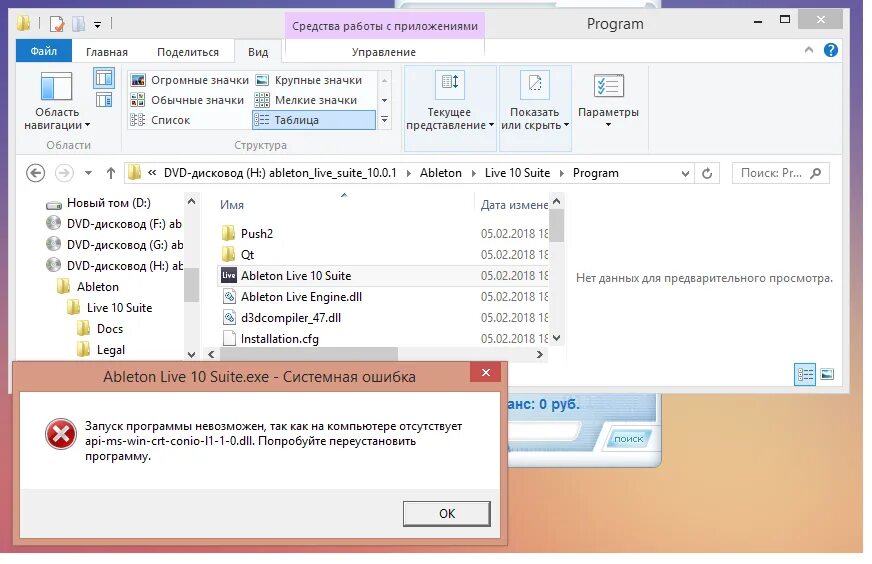This screenshot has width=872, height=564.
Task: Select DVD-дисковод (H:) in navigation tree
Action: pyautogui.click(x=113, y=266)
